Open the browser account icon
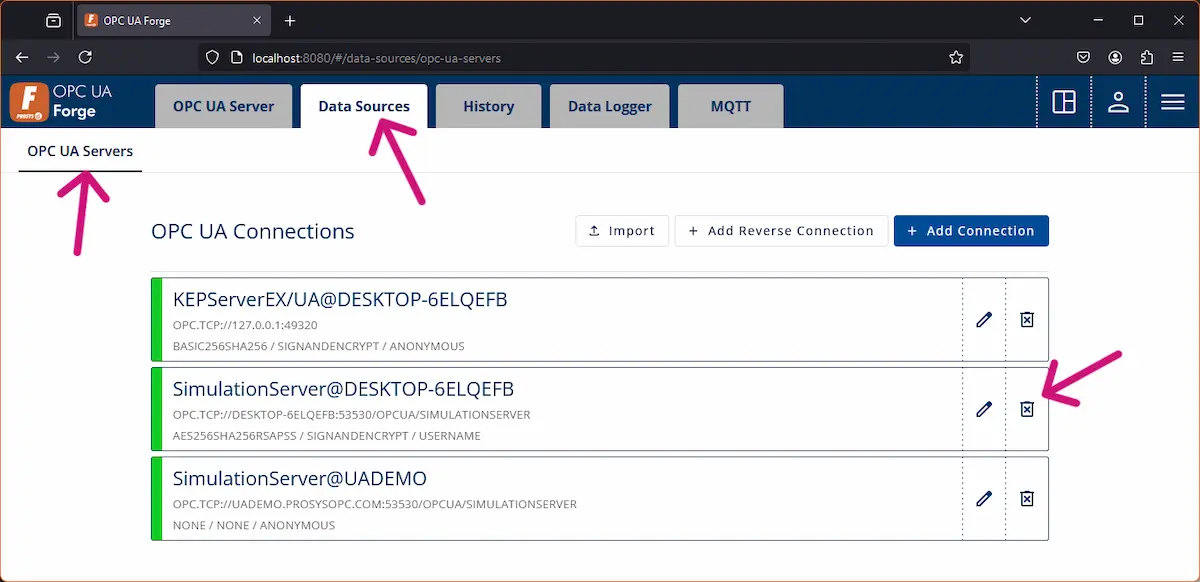 point(1115,58)
